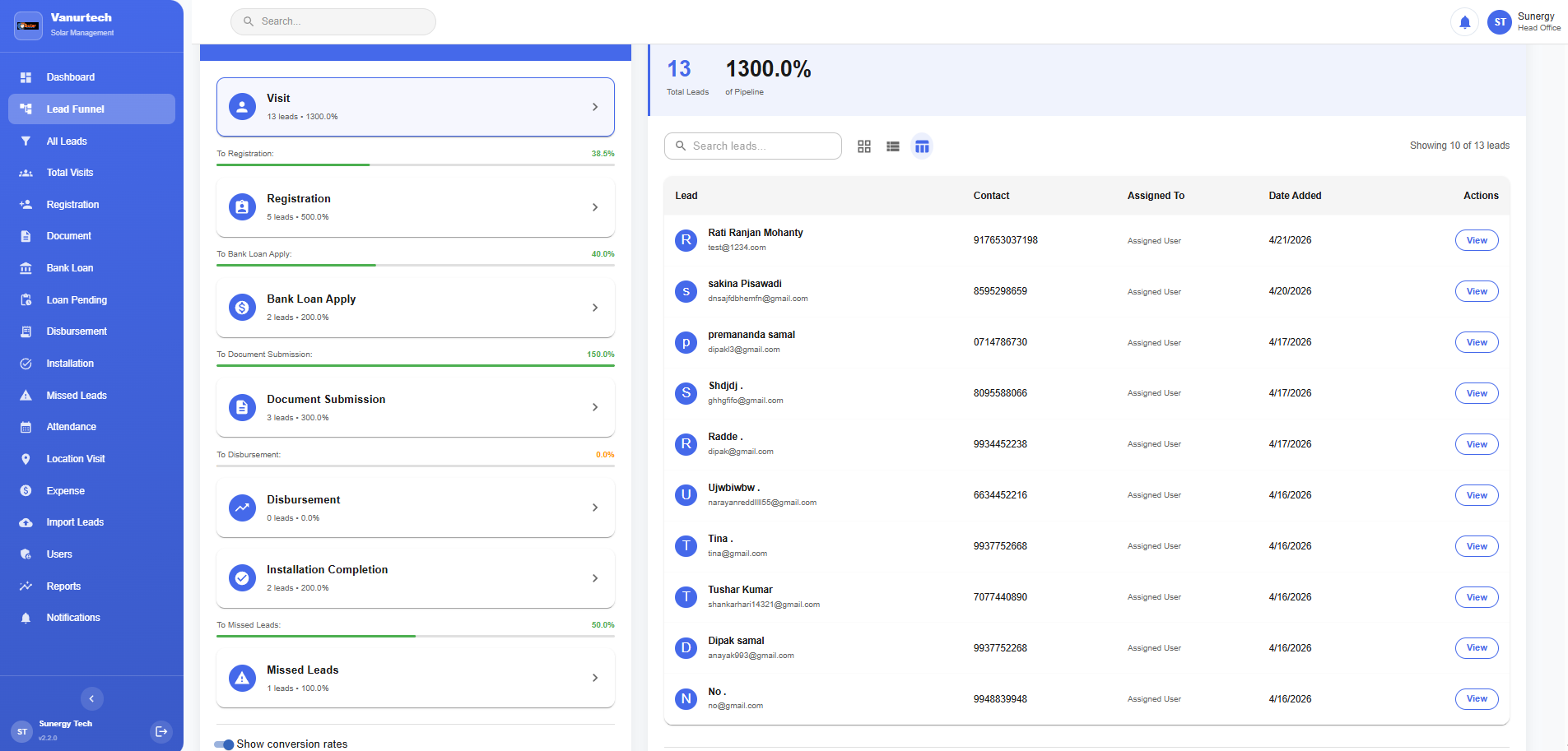Open Document sidebar entry
1568x751 pixels.
[x=91, y=236]
